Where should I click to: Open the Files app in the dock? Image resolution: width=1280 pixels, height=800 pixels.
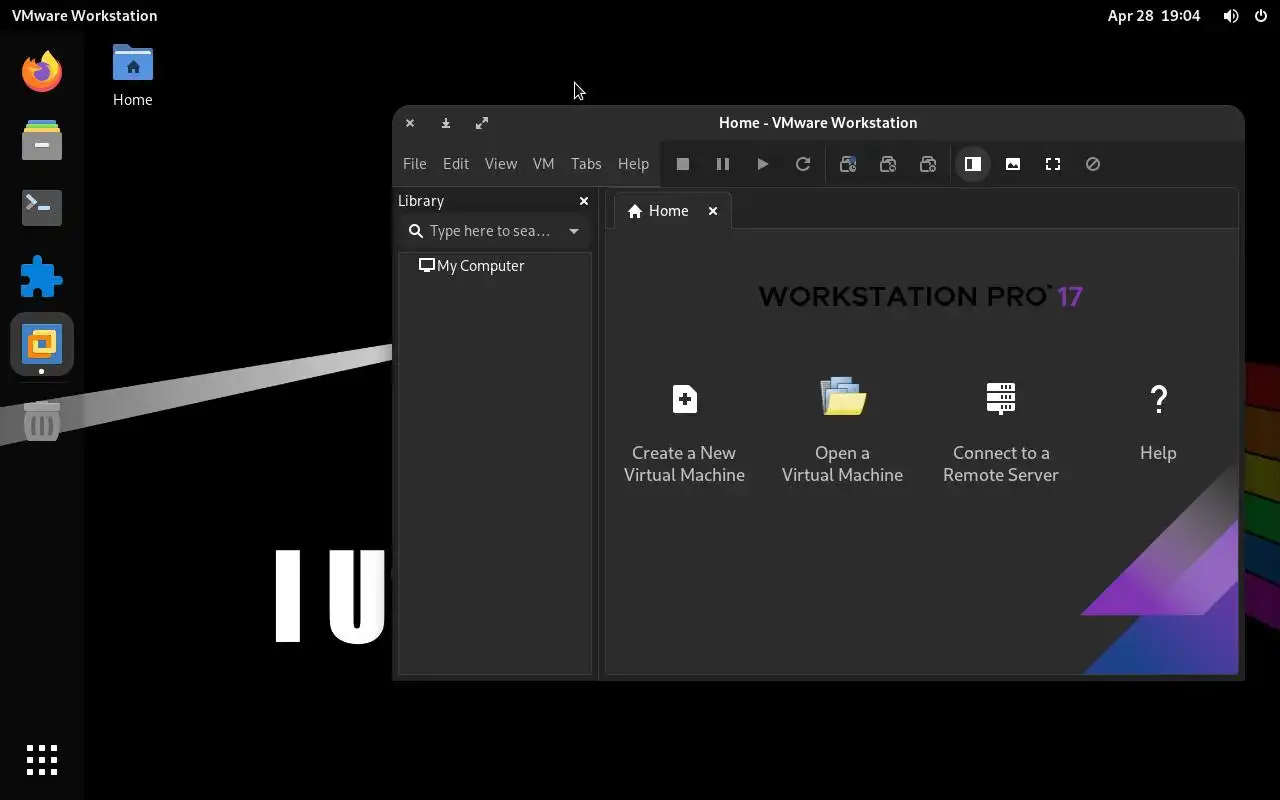[42, 140]
